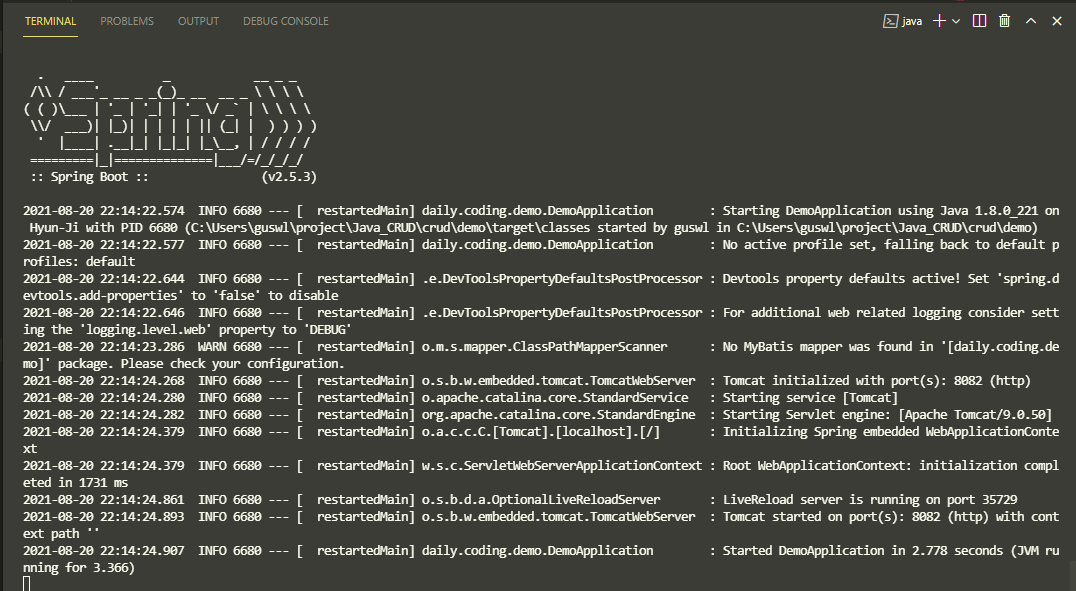Kill terminal with the trash icon
1076x591 pixels.
1005,21
